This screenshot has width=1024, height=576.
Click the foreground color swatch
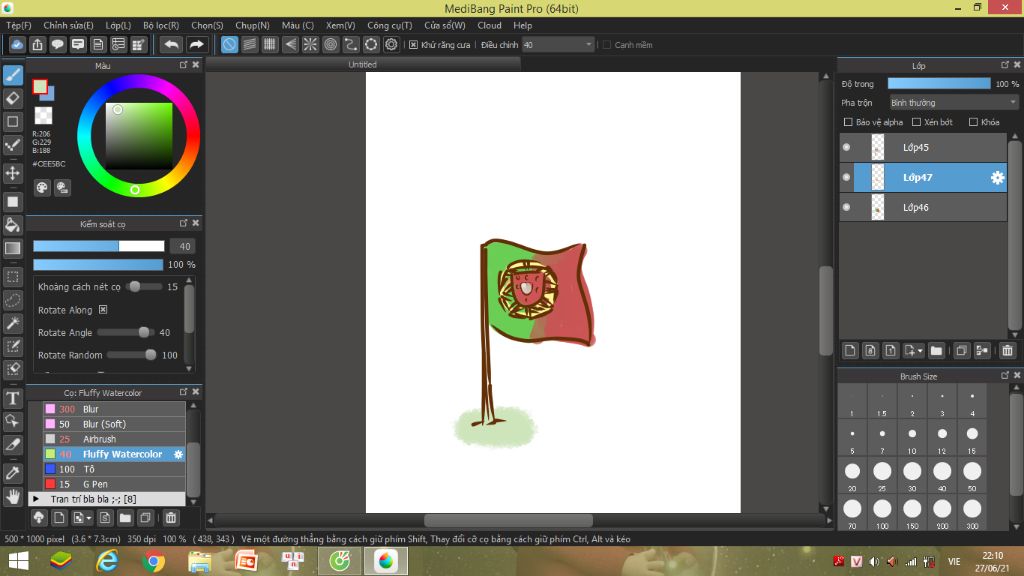[40, 86]
